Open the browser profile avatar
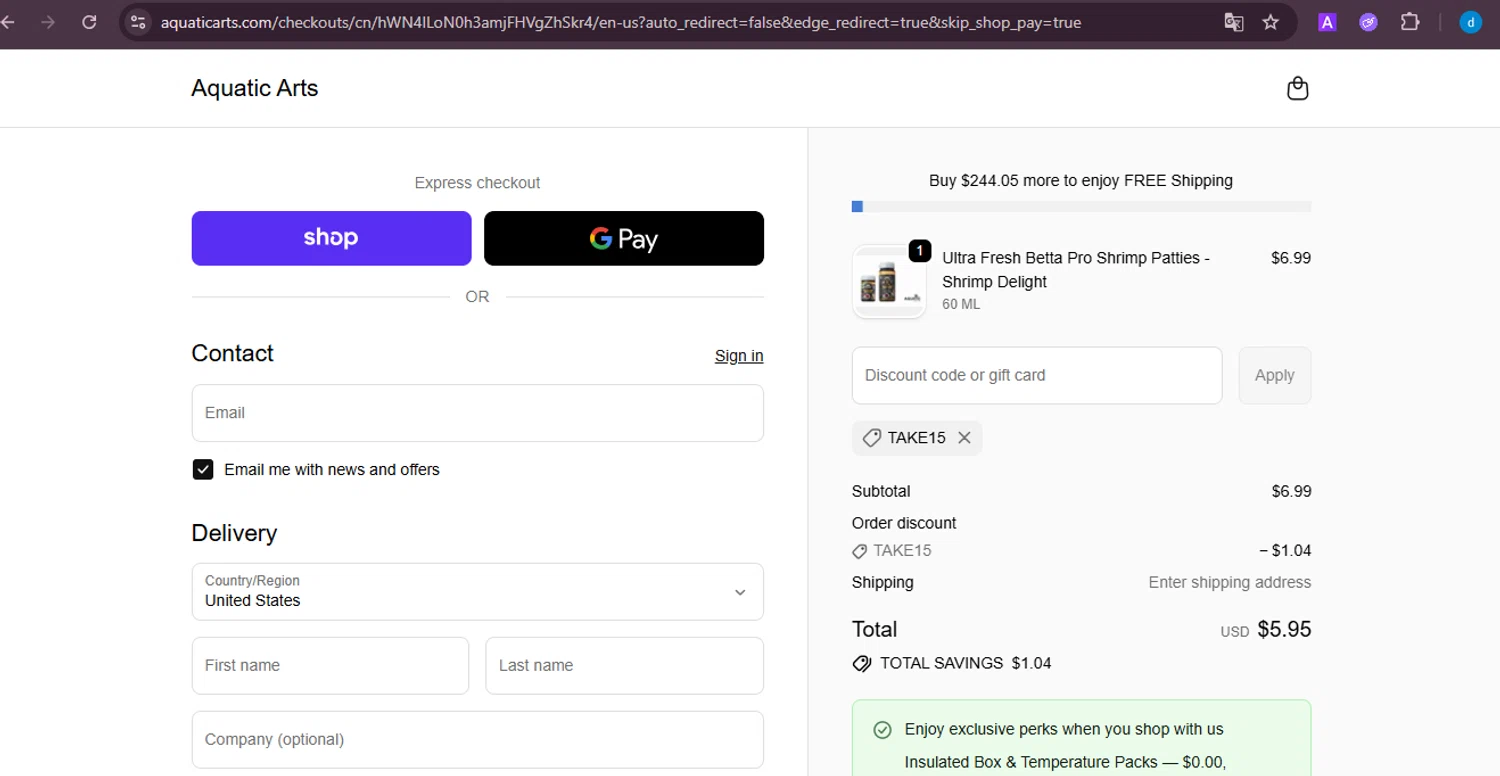Viewport: 1500px width, 776px height. [1470, 22]
